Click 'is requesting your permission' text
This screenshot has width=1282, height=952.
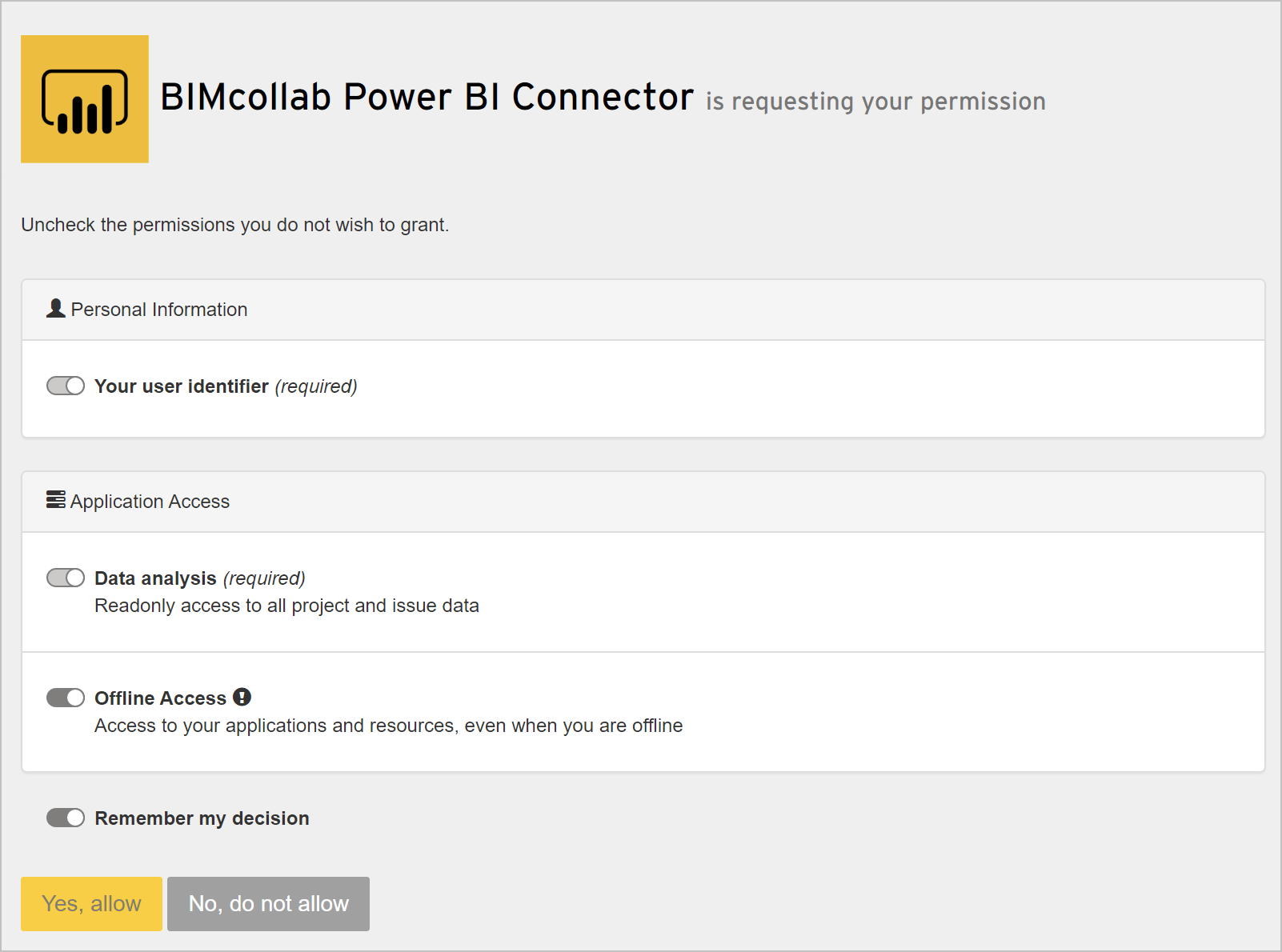875,102
